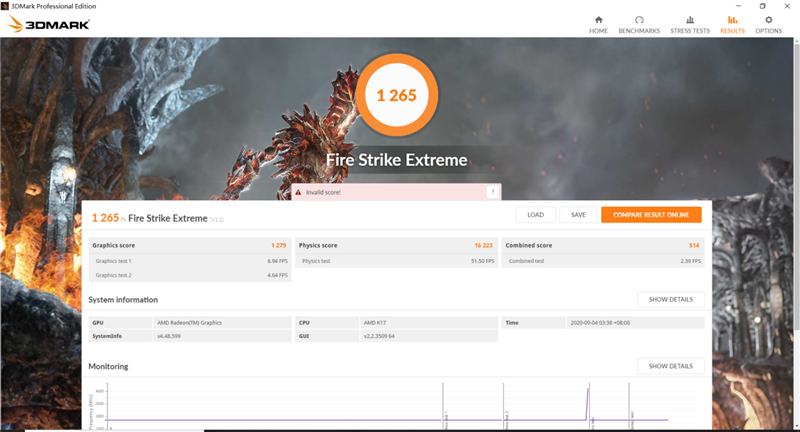This screenshot has width=800, height=432.
Task: Click the Combined test row
Action: pyautogui.click(x=603, y=261)
